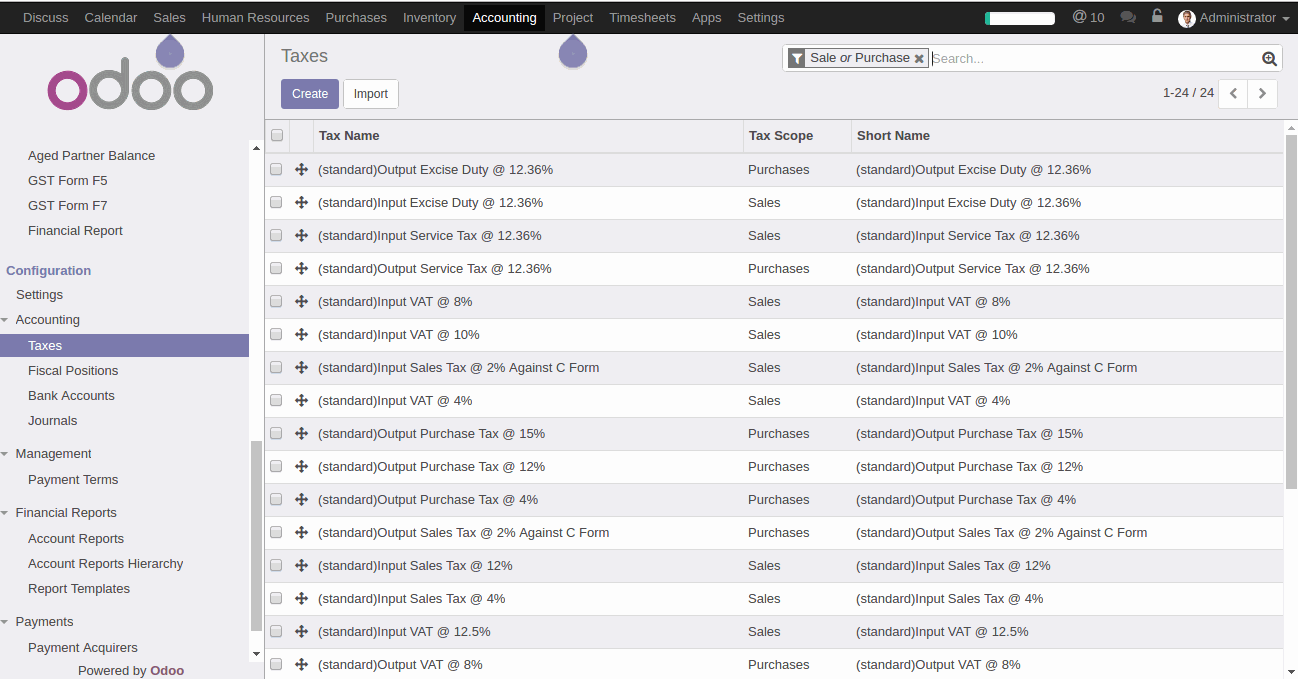The image size is (1298, 679).
Task: Click drag handle of Input Sales Tax 2% C Form row
Action: (301, 368)
